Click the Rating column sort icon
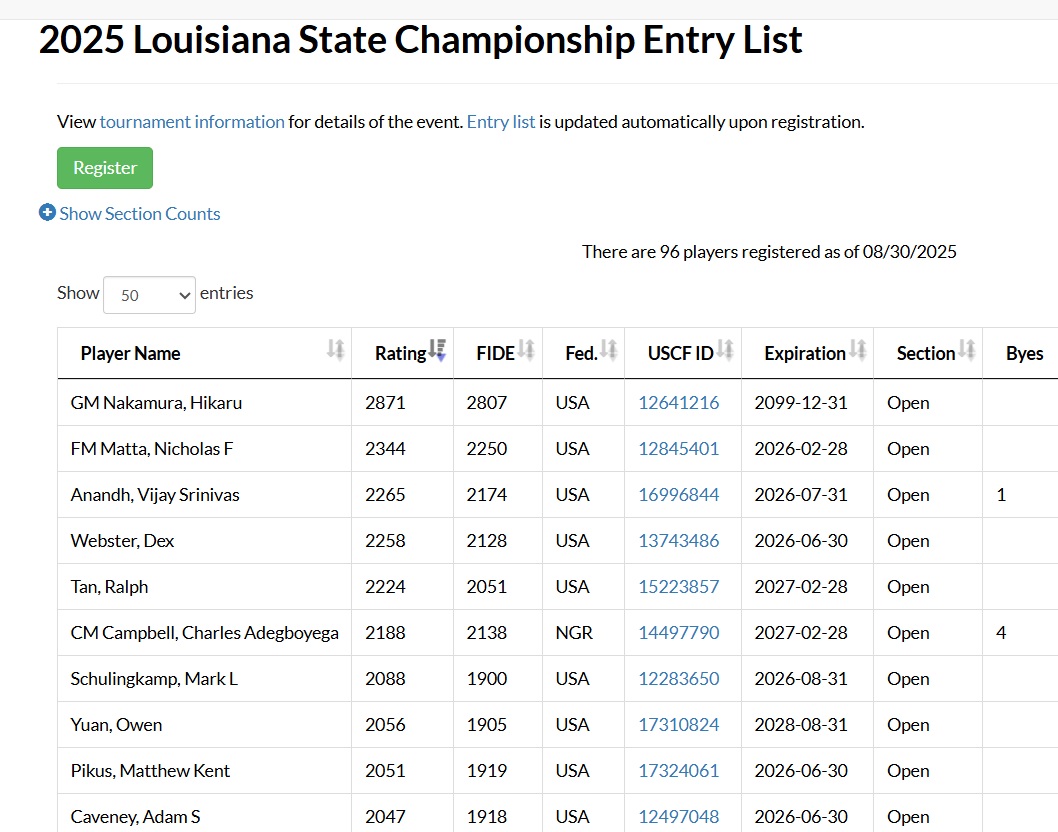 (x=437, y=351)
